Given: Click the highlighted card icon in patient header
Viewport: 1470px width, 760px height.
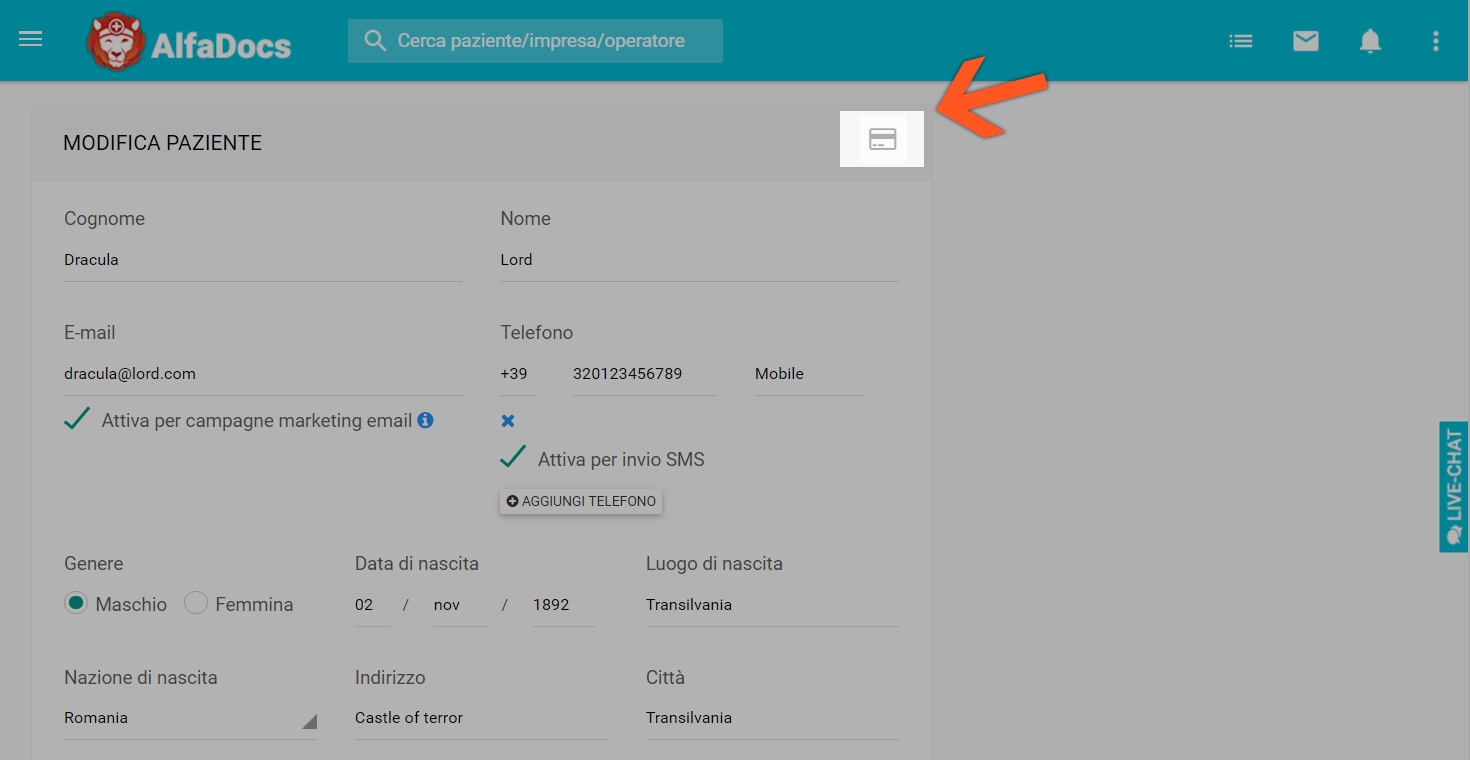Looking at the screenshot, I should pyautogui.click(x=882, y=139).
